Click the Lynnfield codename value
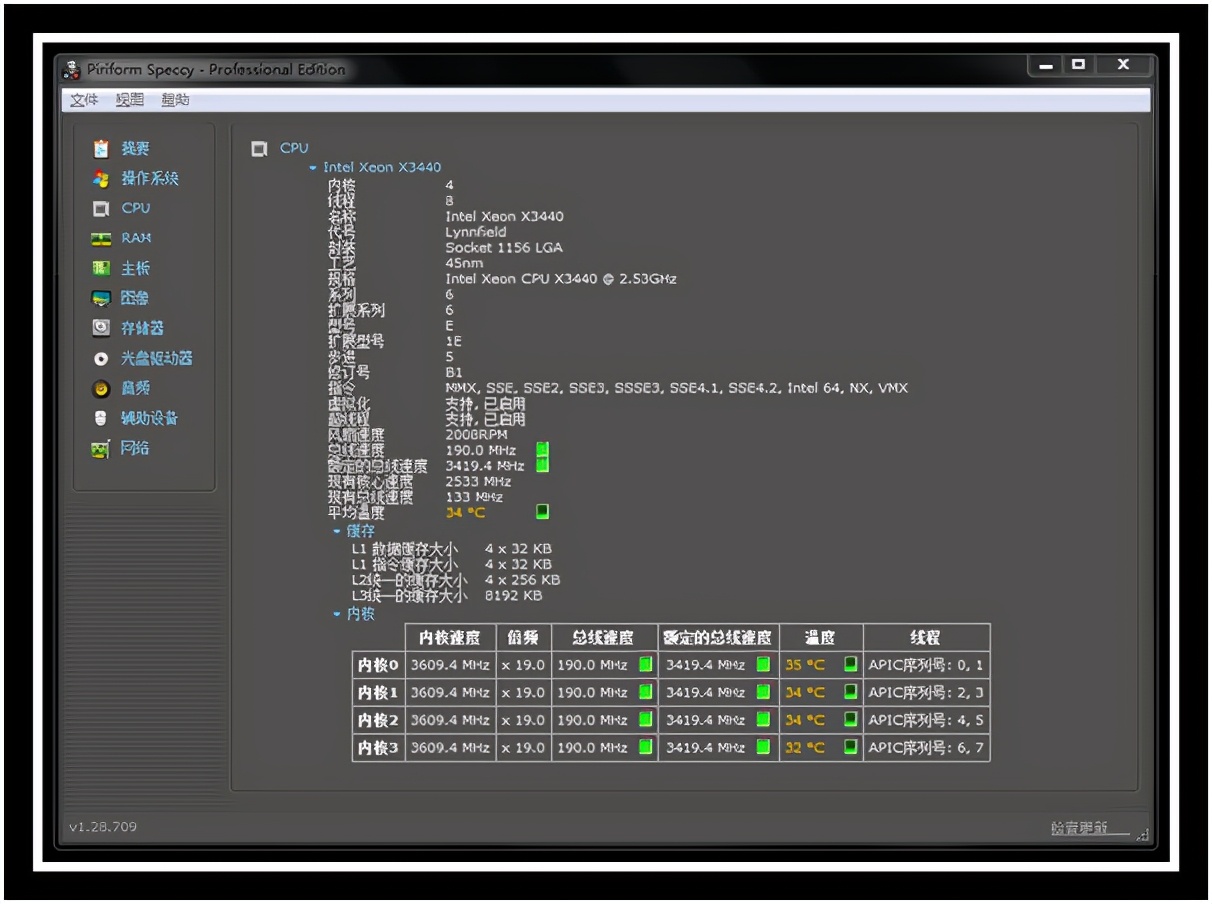Image resolution: width=1212 pixels, height=904 pixels. point(476,232)
